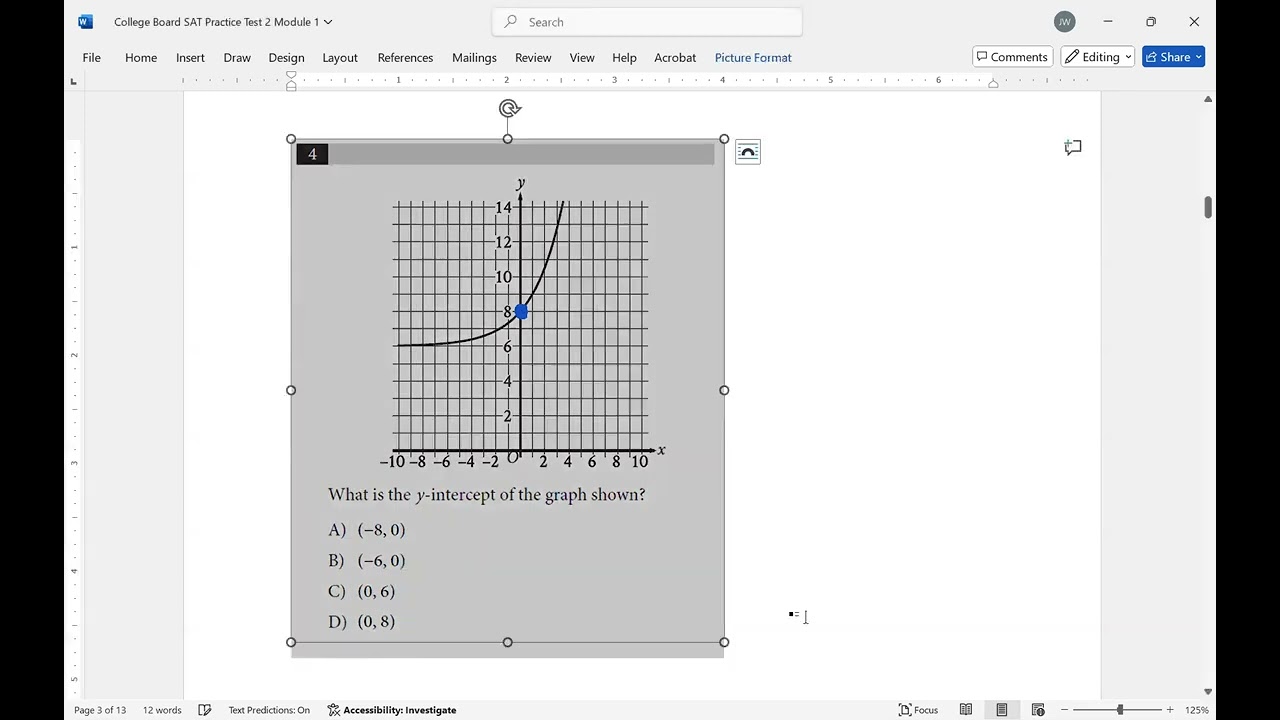Switch to Web Layout view
Screen dimensions: 1280x720
click(1038, 710)
